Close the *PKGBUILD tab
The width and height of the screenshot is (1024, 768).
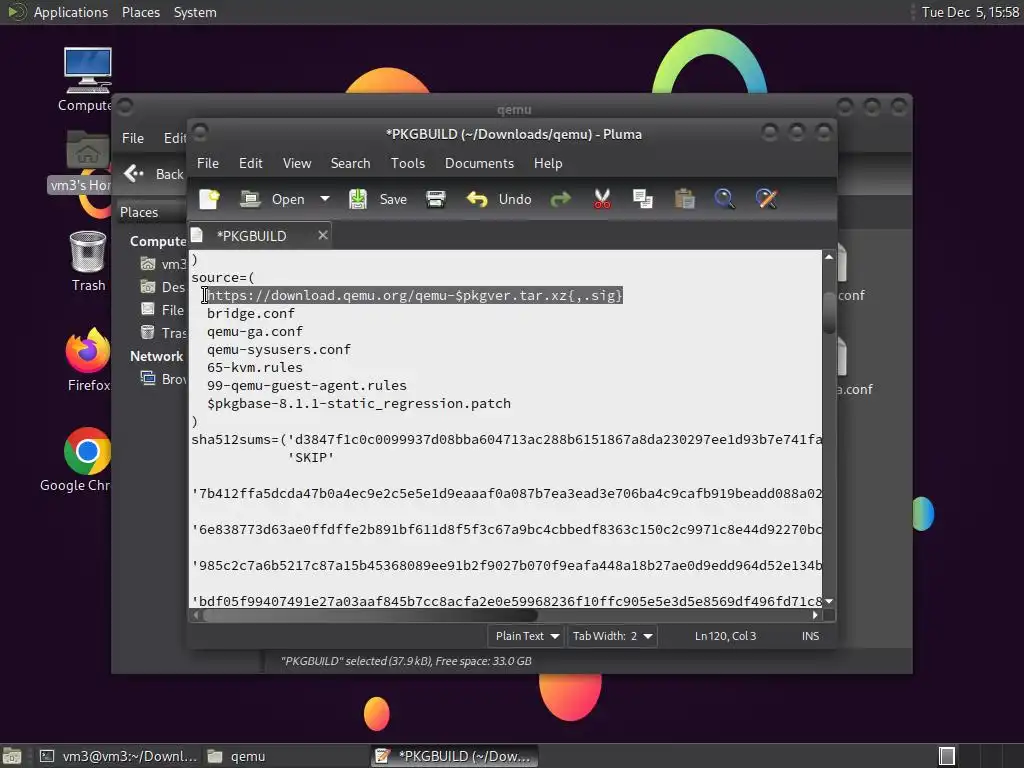pyautogui.click(x=323, y=235)
